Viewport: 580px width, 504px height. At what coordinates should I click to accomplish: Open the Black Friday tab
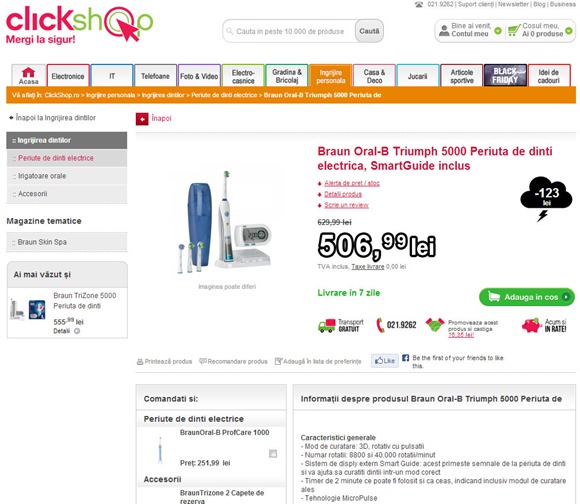[505, 75]
